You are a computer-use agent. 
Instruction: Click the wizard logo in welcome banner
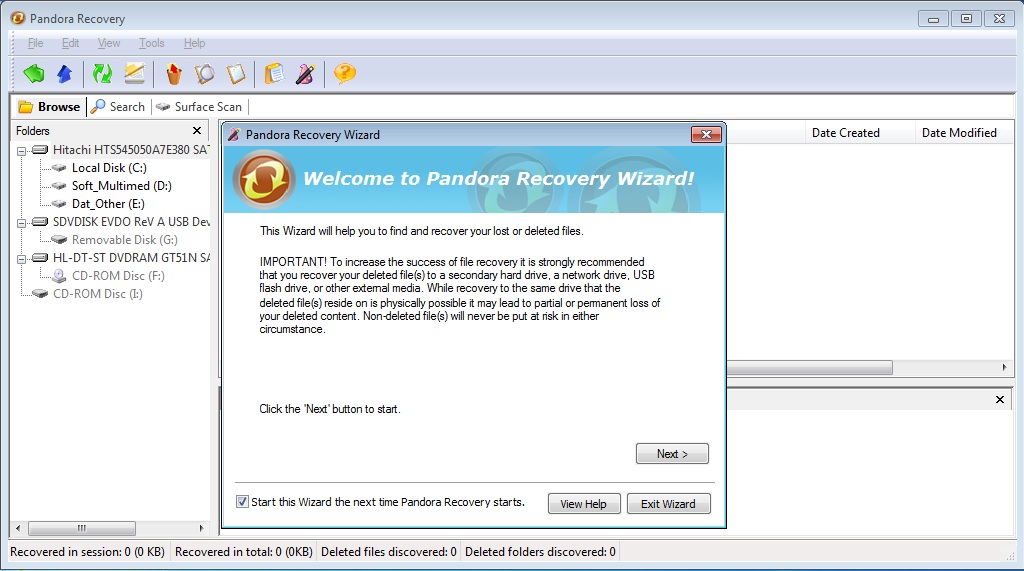(x=264, y=178)
